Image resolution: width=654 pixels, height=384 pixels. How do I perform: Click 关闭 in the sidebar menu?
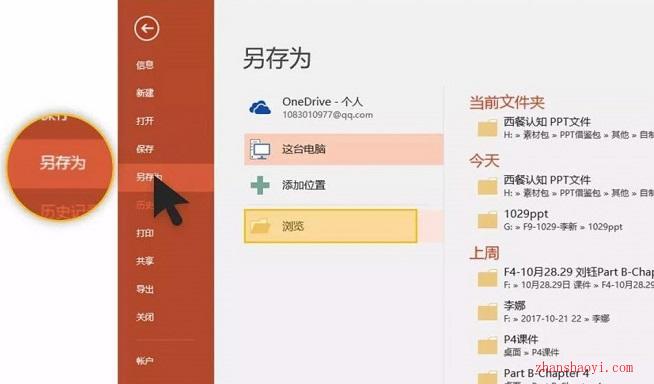pyautogui.click(x=145, y=317)
